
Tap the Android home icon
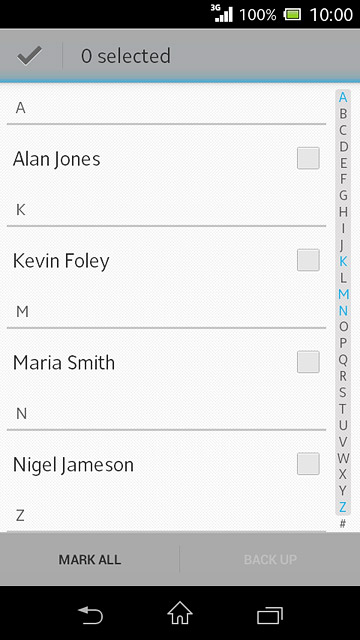pos(180,613)
